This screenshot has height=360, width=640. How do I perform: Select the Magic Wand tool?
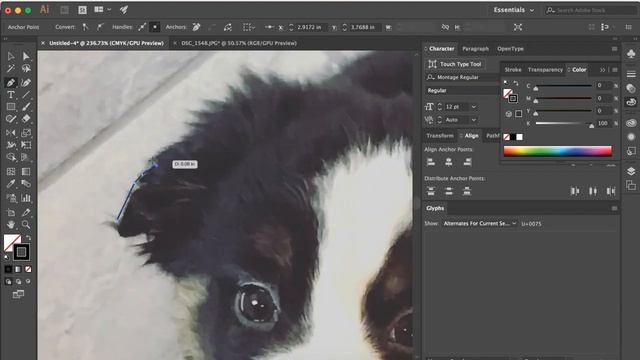[x=11, y=68]
